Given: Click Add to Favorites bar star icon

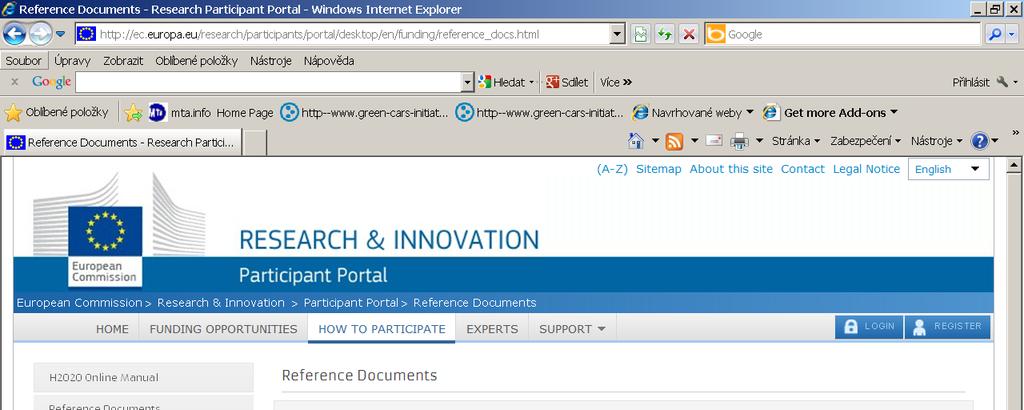Looking at the screenshot, I should point(133,112).
